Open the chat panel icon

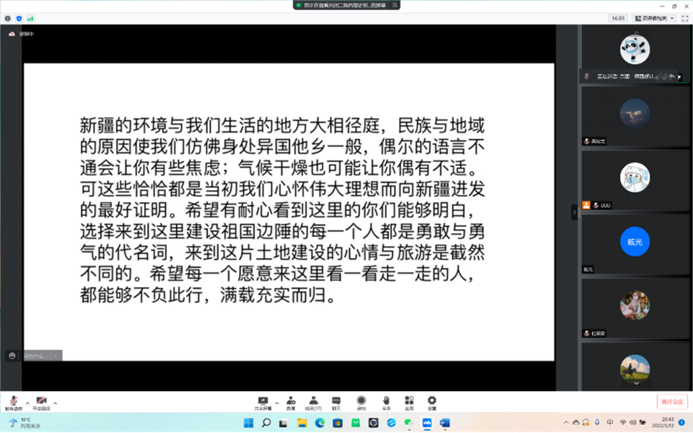tap(336, 401)
